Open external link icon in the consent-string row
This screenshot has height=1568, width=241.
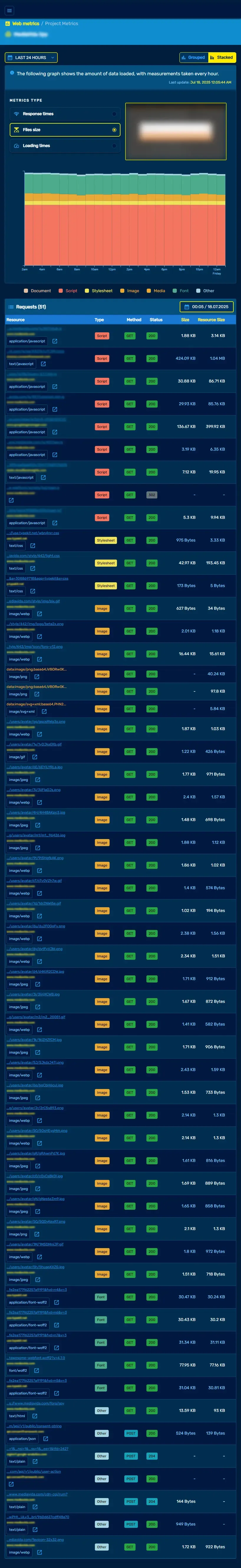tap(46, 1439)
